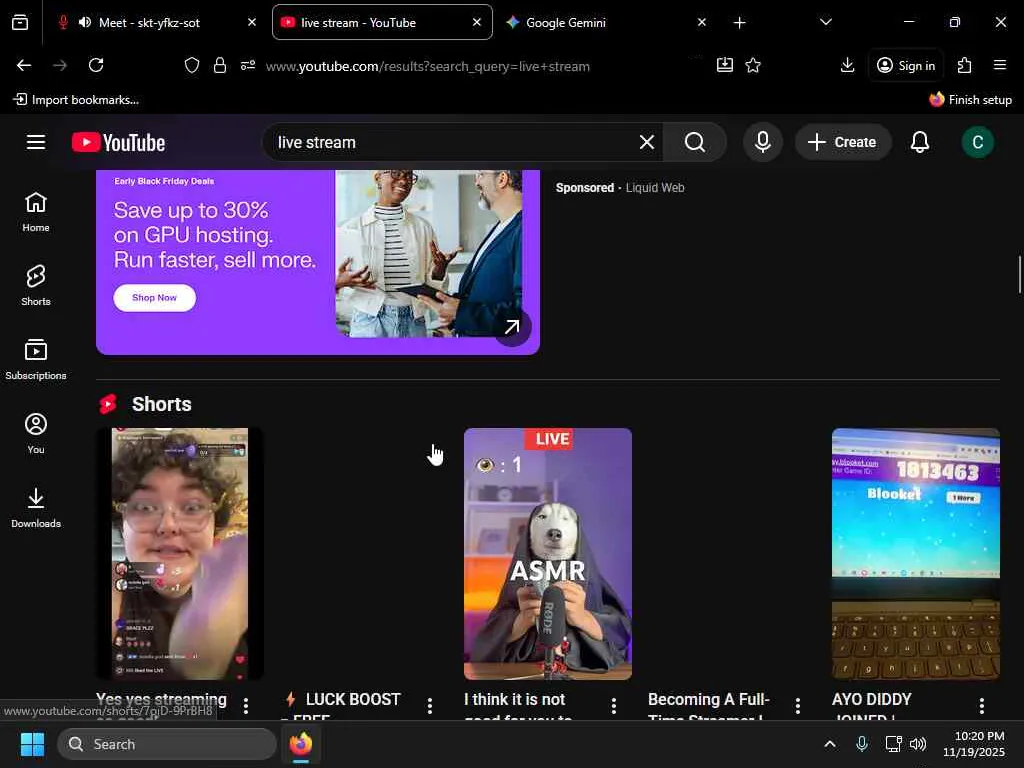1024x768 pixels.
Task: Open the extensions puzzle icon
Action: pyautogui.click(x=964, y=65)
